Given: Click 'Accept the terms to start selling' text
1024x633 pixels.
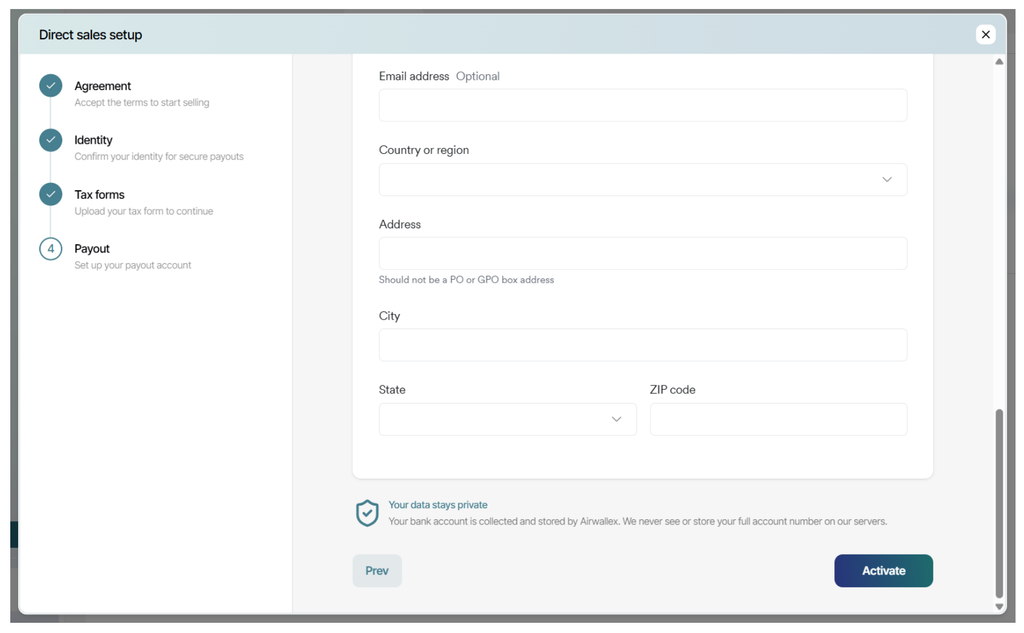Looking at the screenshot, I should [142, 103].
